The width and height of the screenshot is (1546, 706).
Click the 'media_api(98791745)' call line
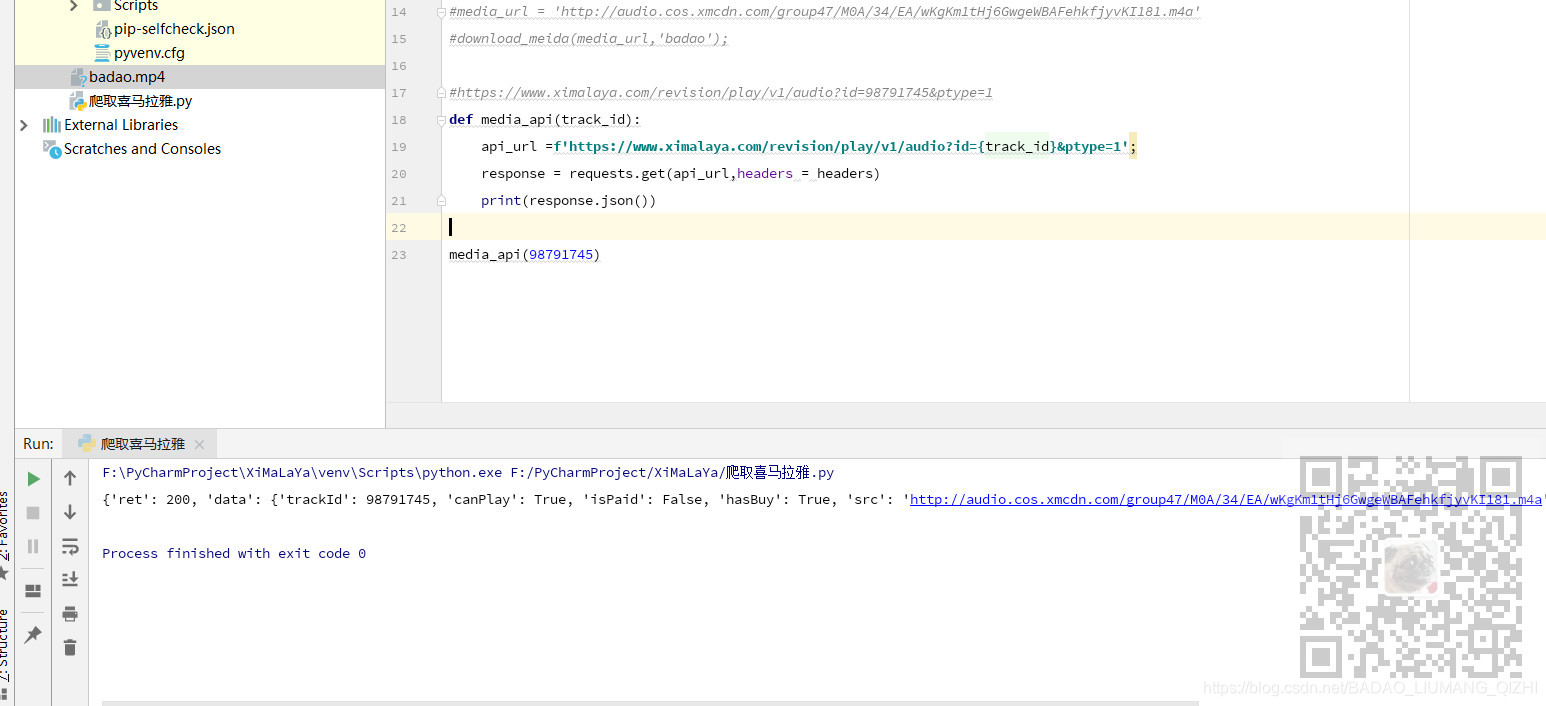(x=524, y=255)
